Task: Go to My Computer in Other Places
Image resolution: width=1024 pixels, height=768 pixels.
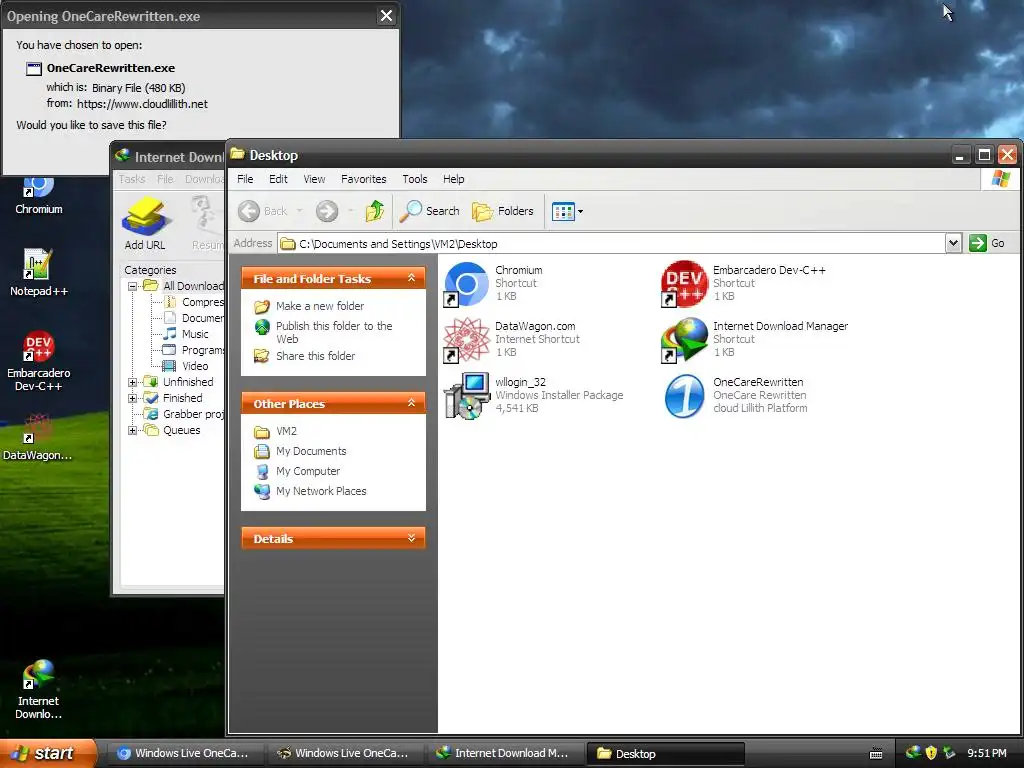Action: click(x=297, y=472)
